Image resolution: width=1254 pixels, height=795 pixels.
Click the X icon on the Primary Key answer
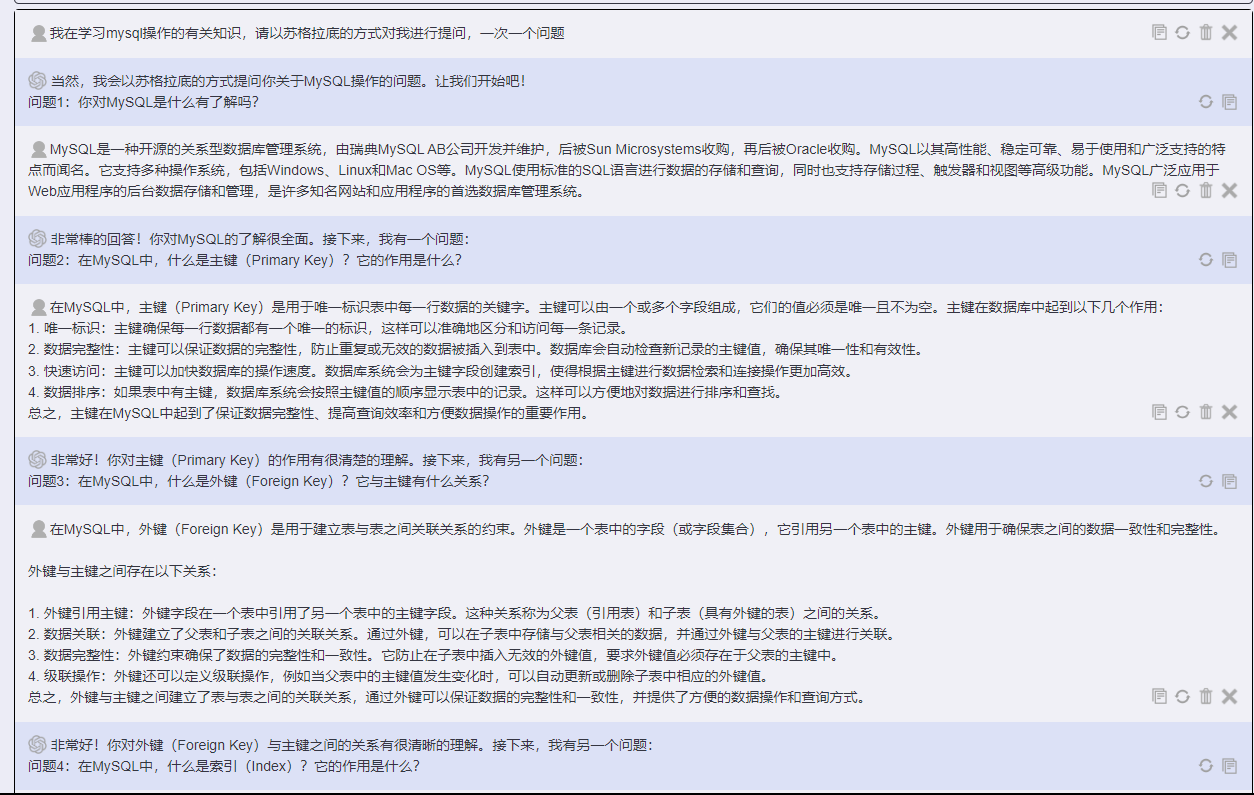click(x=1229, y=412)
